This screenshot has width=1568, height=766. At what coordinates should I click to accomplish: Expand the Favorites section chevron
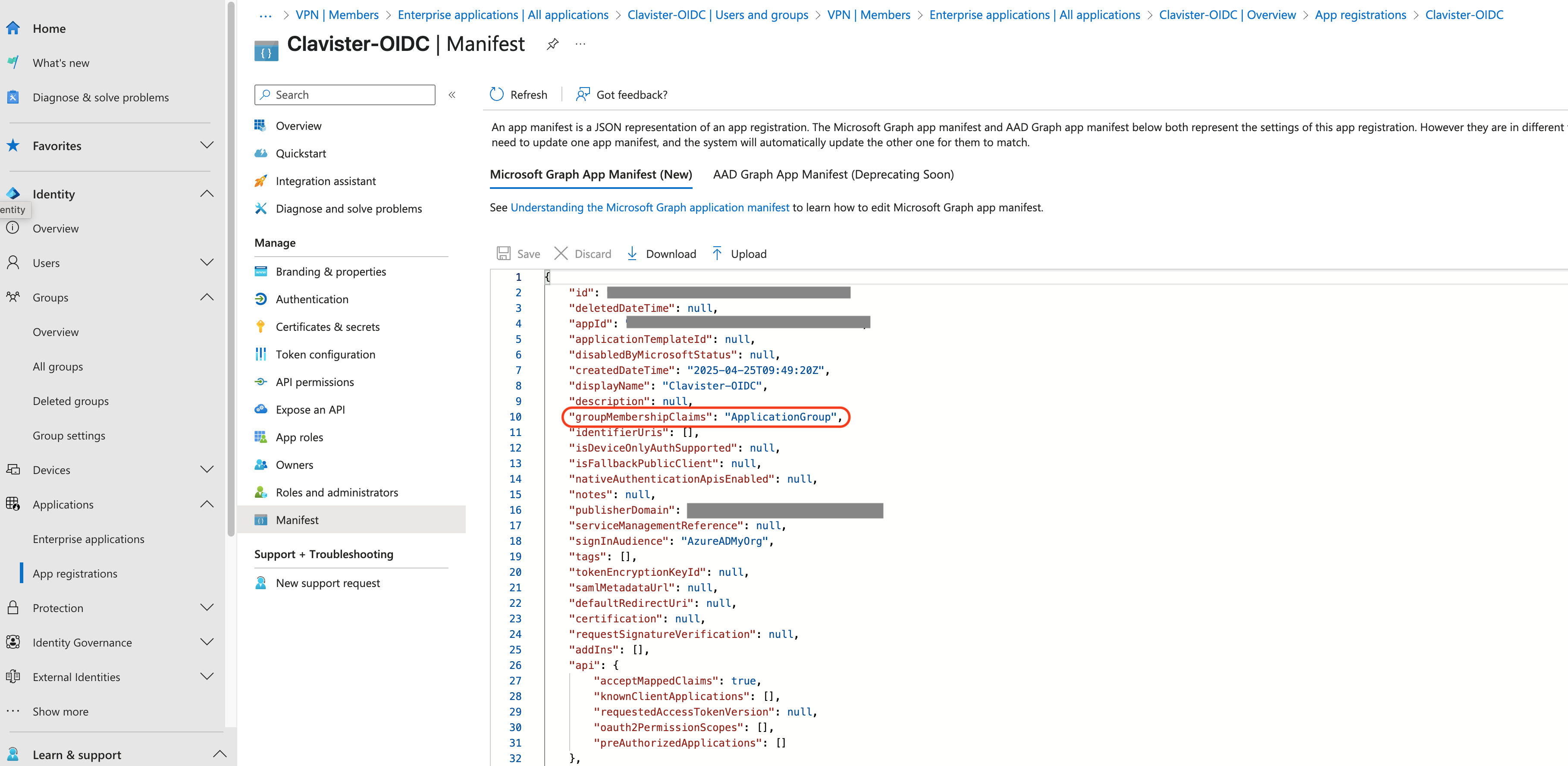coord(207,145)
